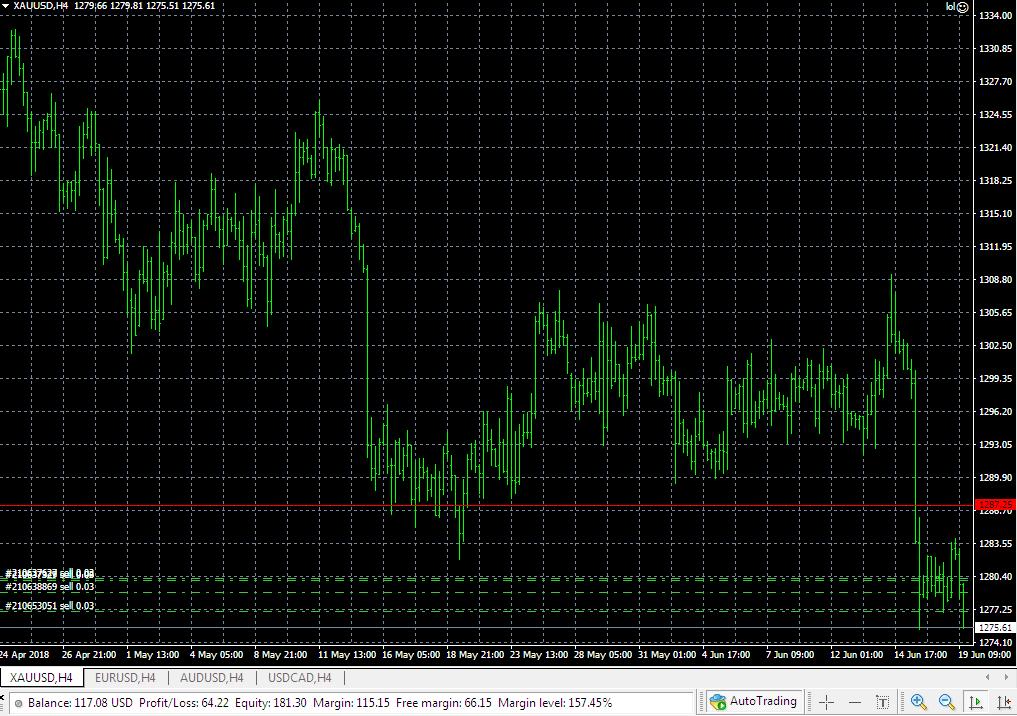Screen dimensions: 1017x716
Task: Click the smiley expert advisor icon
Action: click(963, 7)
